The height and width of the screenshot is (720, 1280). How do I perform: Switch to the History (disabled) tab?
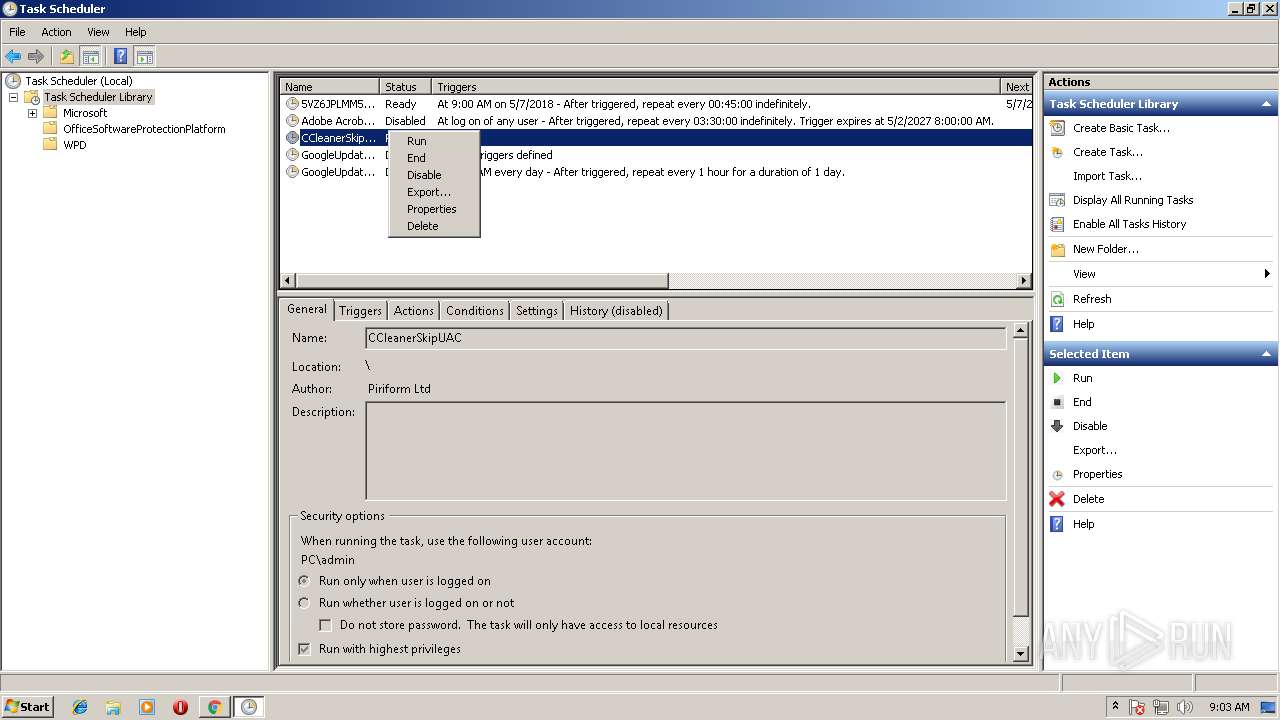[x=616, y=311]
